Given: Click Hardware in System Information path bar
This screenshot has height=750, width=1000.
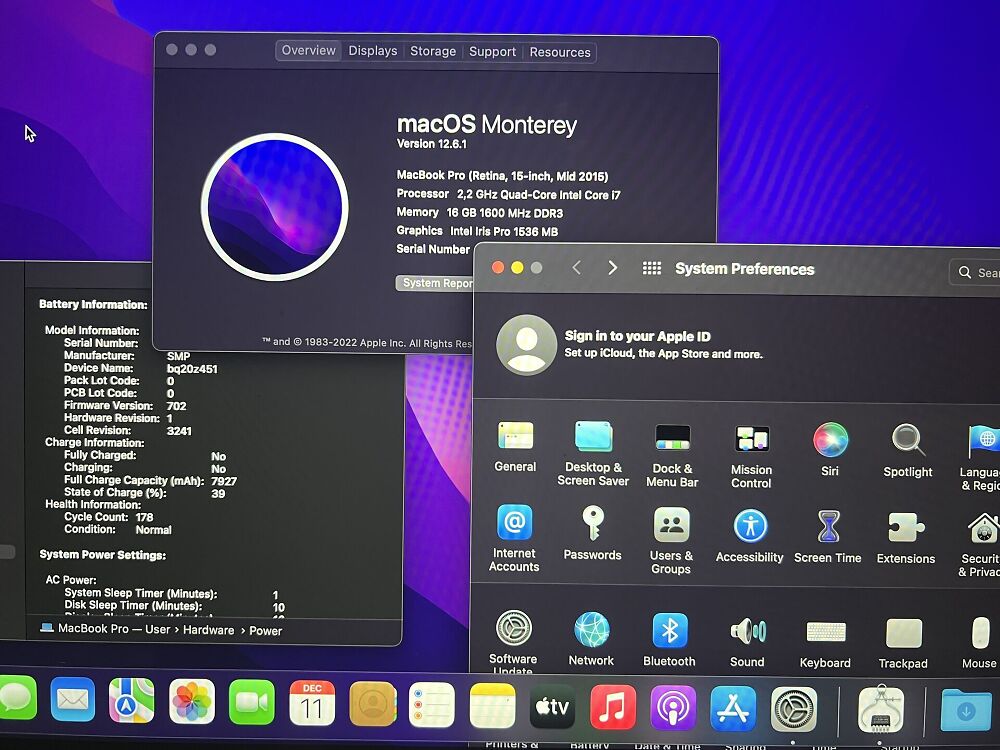Looking at the screenshot, I should [x=209, y=630].
